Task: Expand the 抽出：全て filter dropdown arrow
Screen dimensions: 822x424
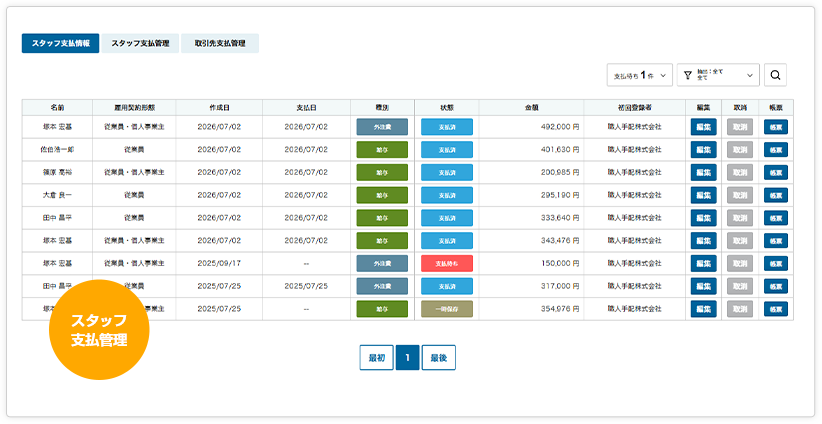Action: click(x=750, y=75)
